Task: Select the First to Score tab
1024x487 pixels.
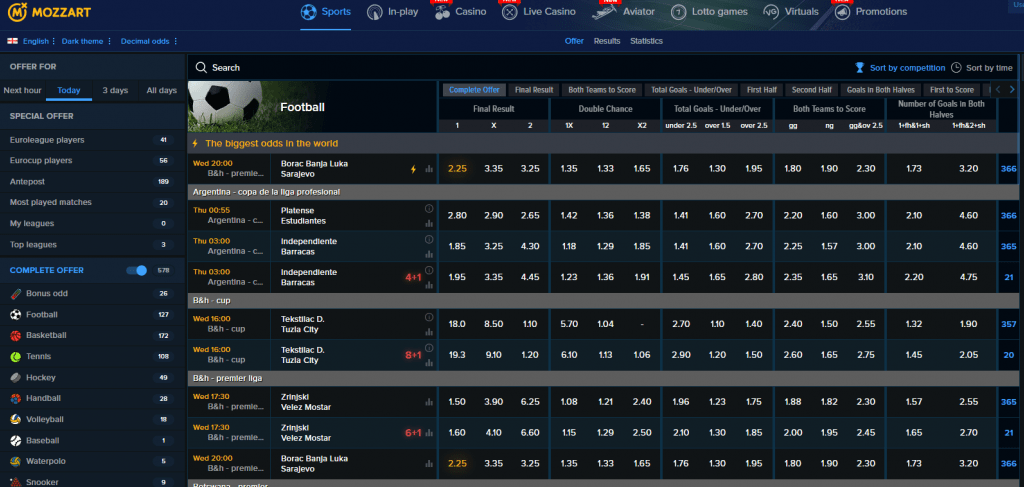Action: pos(952,90)
